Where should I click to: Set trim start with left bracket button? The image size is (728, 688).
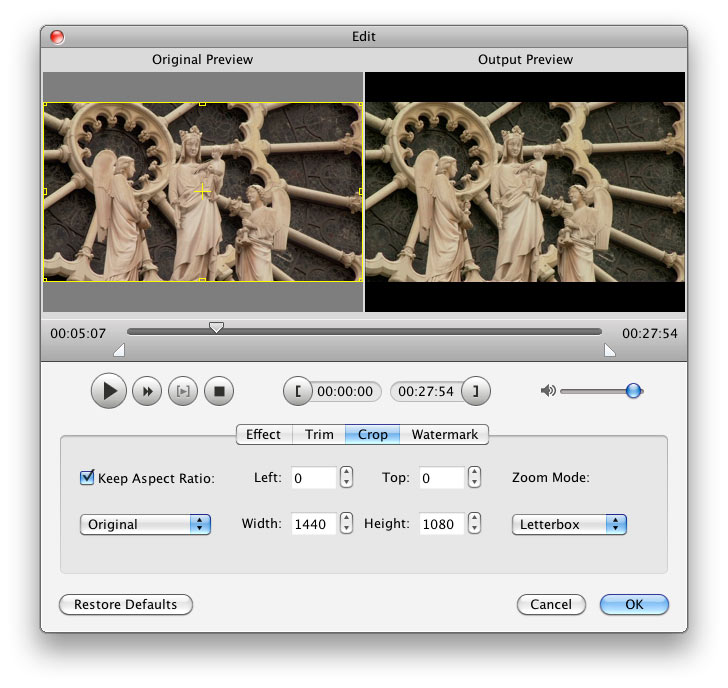point(298,391)
